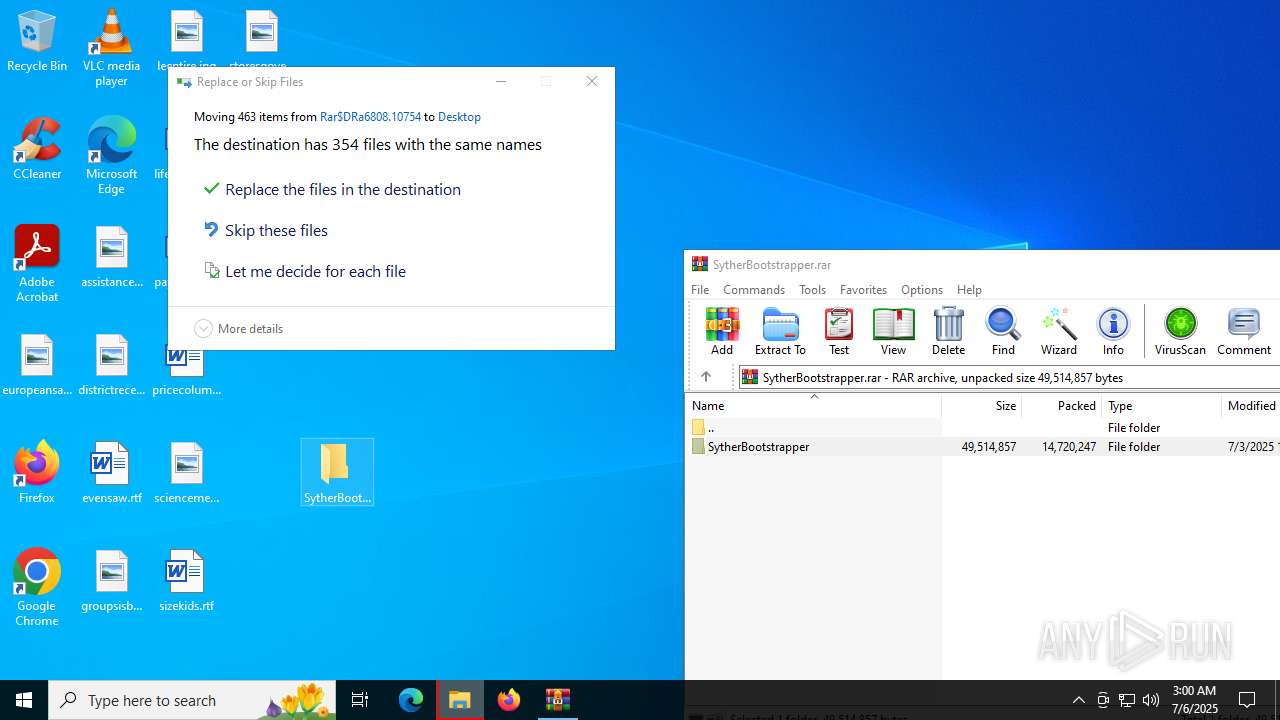Image resolution: width=1280 pixels, height=720 pixels.
Task: Expand More details in replace dialog
Action: point(239,328)
